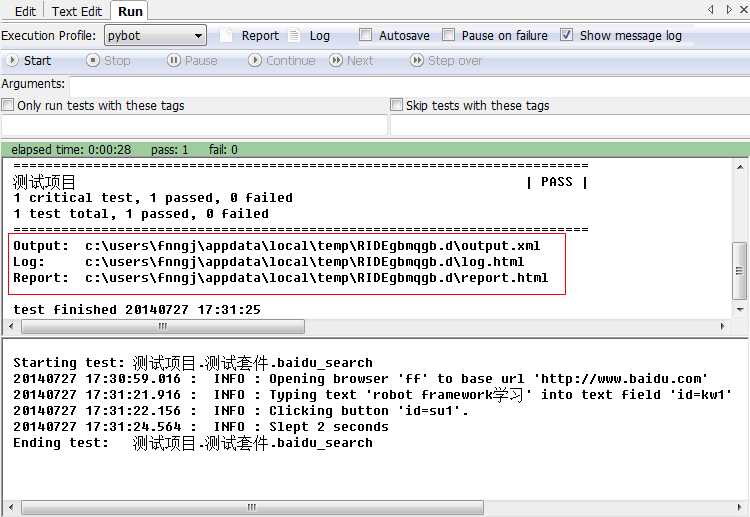Viewport: 750px width, 517px height.
Task: Click the 'pass: 1' status text
Action: tap(170, 150)
